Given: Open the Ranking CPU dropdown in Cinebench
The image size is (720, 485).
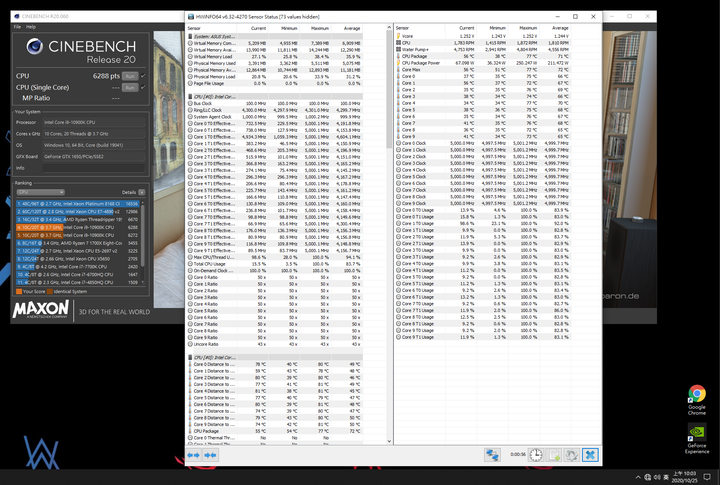Looking at the screenshot, I should pyautogui.click(x=40, y=192).
